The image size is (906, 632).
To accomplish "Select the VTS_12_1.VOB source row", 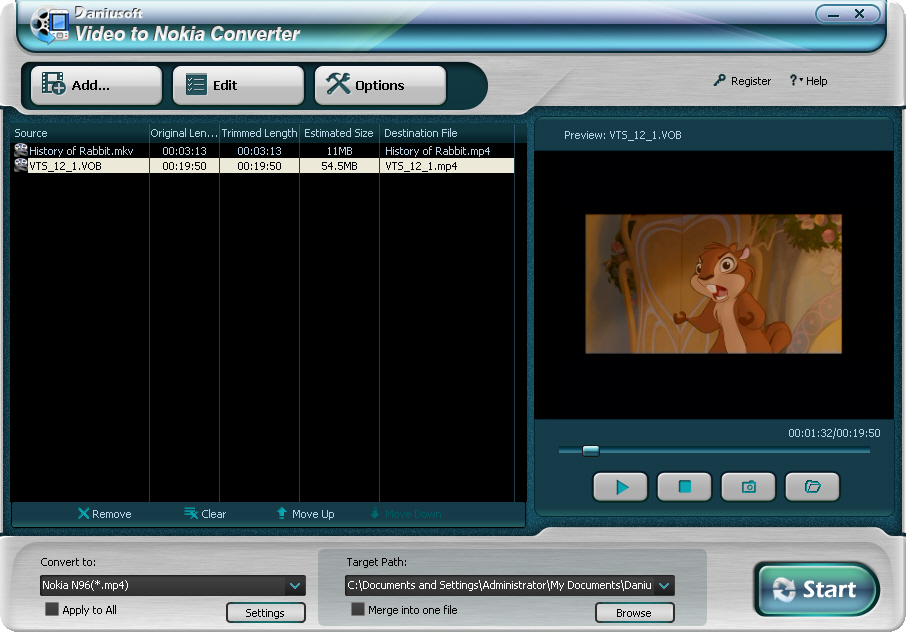I will pyautogui.click(x=262, y=166).
